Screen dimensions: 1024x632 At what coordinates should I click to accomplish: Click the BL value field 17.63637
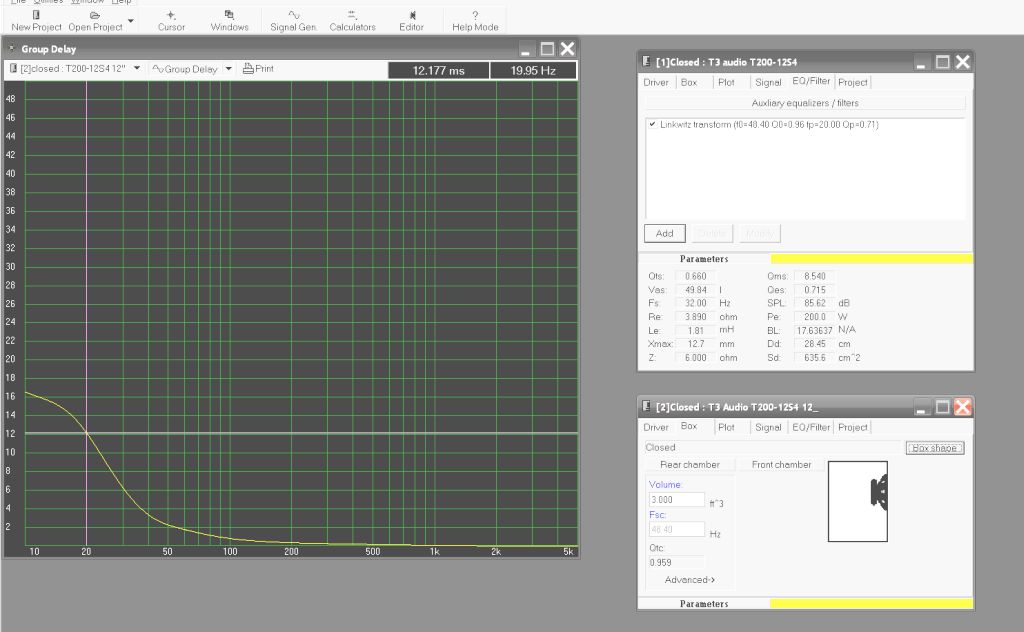click(x=814, y=330)
